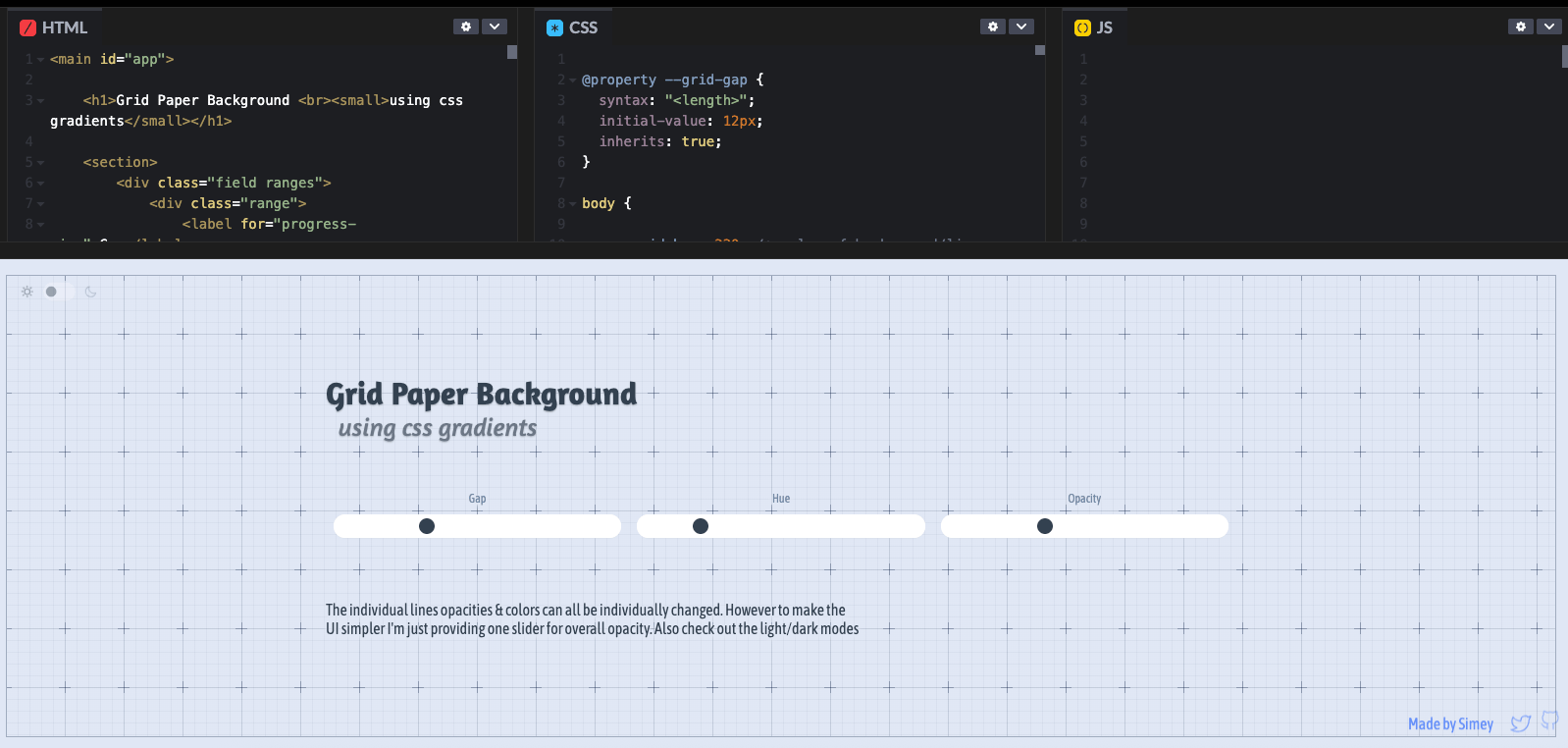Image resolution: width=1568 pixels, height=748 pixels.
Task: Click the GitHub icon in footer
Action: pyautogui.click(x=1549, y=721)
